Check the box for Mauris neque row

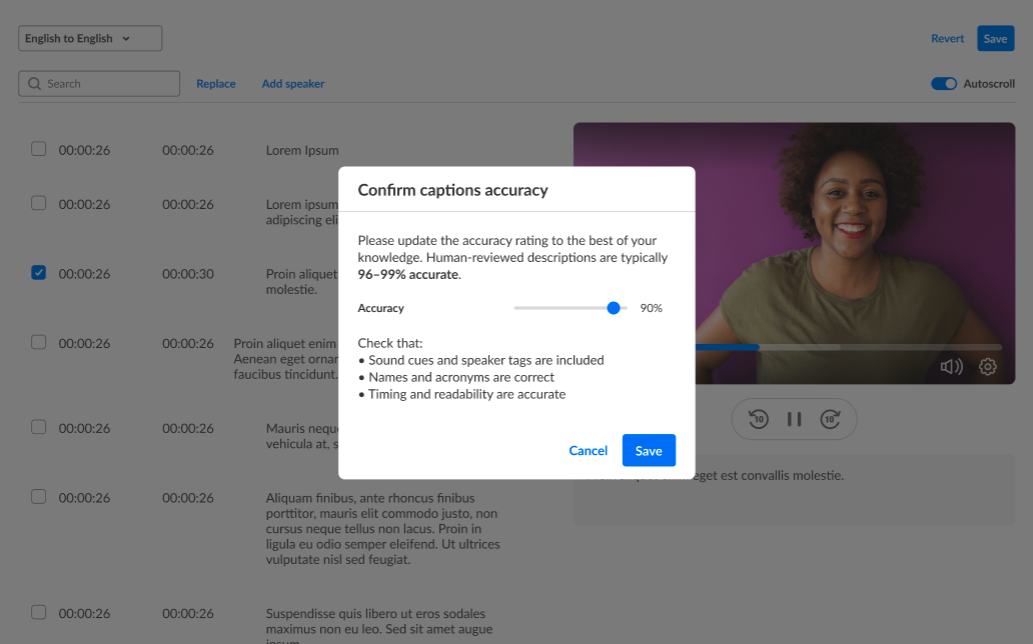(x=39, y=427)
